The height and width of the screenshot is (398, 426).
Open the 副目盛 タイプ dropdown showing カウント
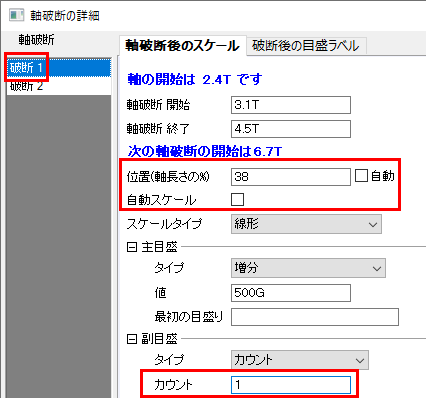tap(300, 360)
